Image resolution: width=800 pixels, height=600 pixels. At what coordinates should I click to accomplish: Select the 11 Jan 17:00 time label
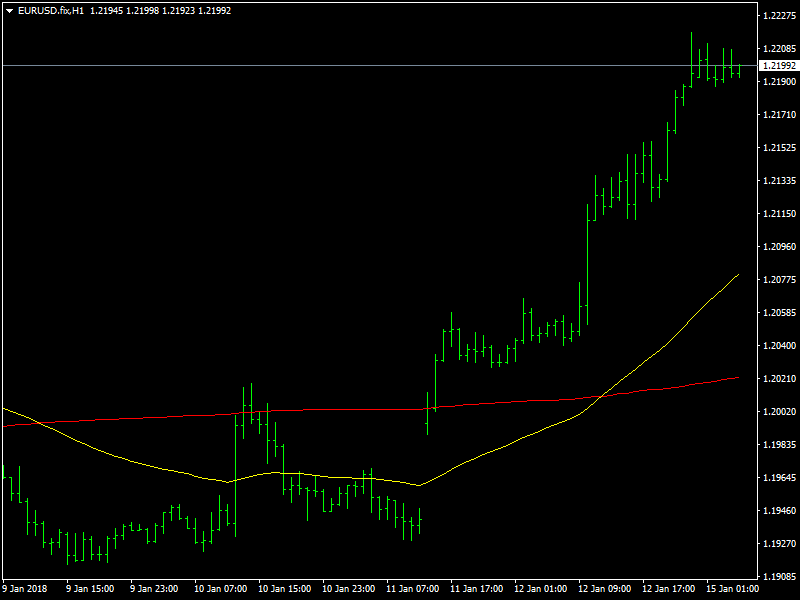tap(477, 589)
